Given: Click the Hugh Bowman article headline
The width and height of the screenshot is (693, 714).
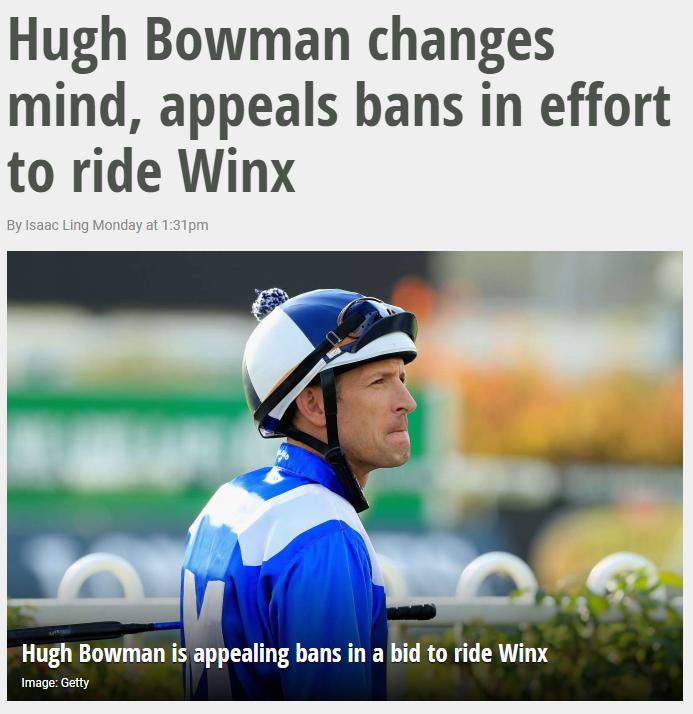Looking at the screenshot, I should click(x=339, y=105).
